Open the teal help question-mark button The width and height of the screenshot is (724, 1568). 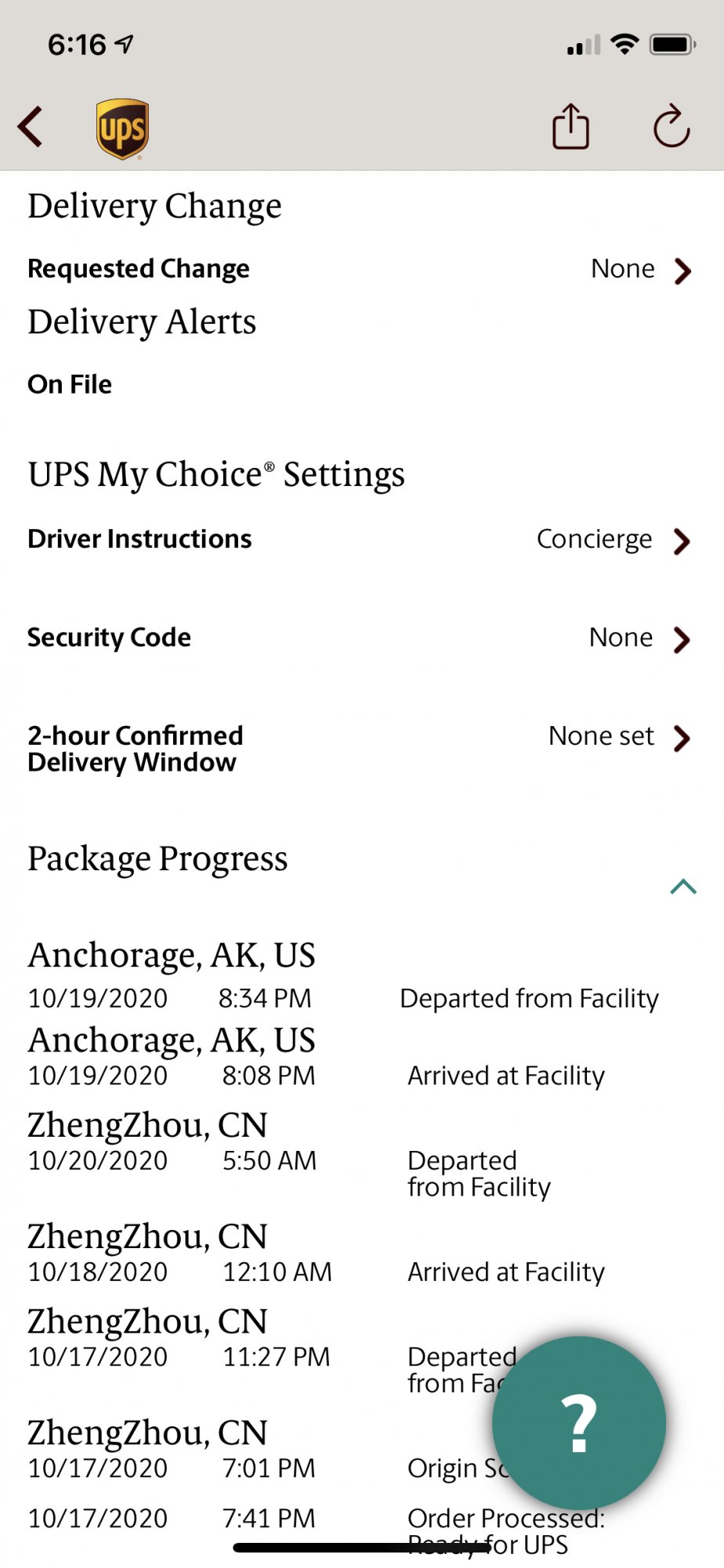[x=579, y=1422]
